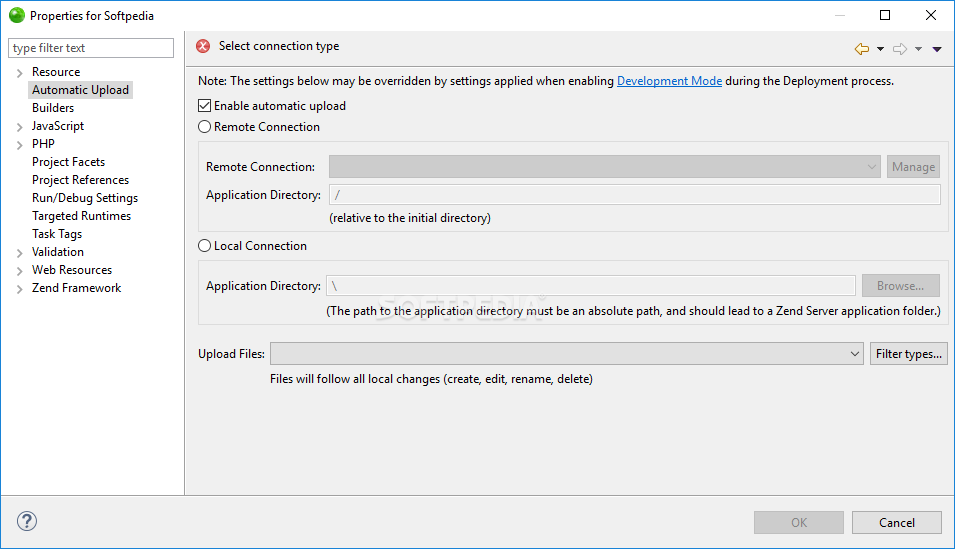This screenshot has width=955, height=549.
Task: Expand the Resource tree node
Action: point(19,73)
